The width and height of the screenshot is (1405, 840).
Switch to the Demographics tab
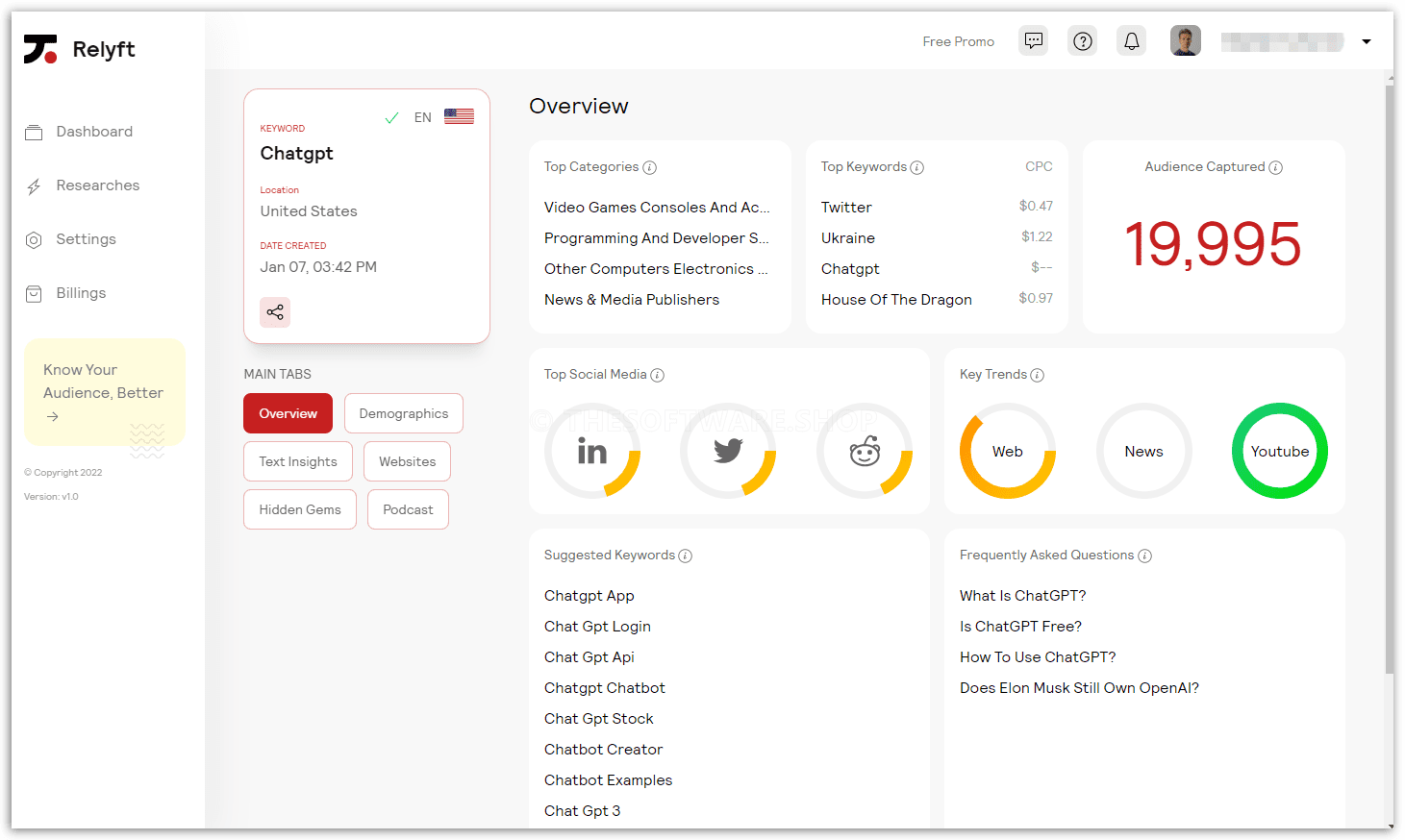coord(404,413)
